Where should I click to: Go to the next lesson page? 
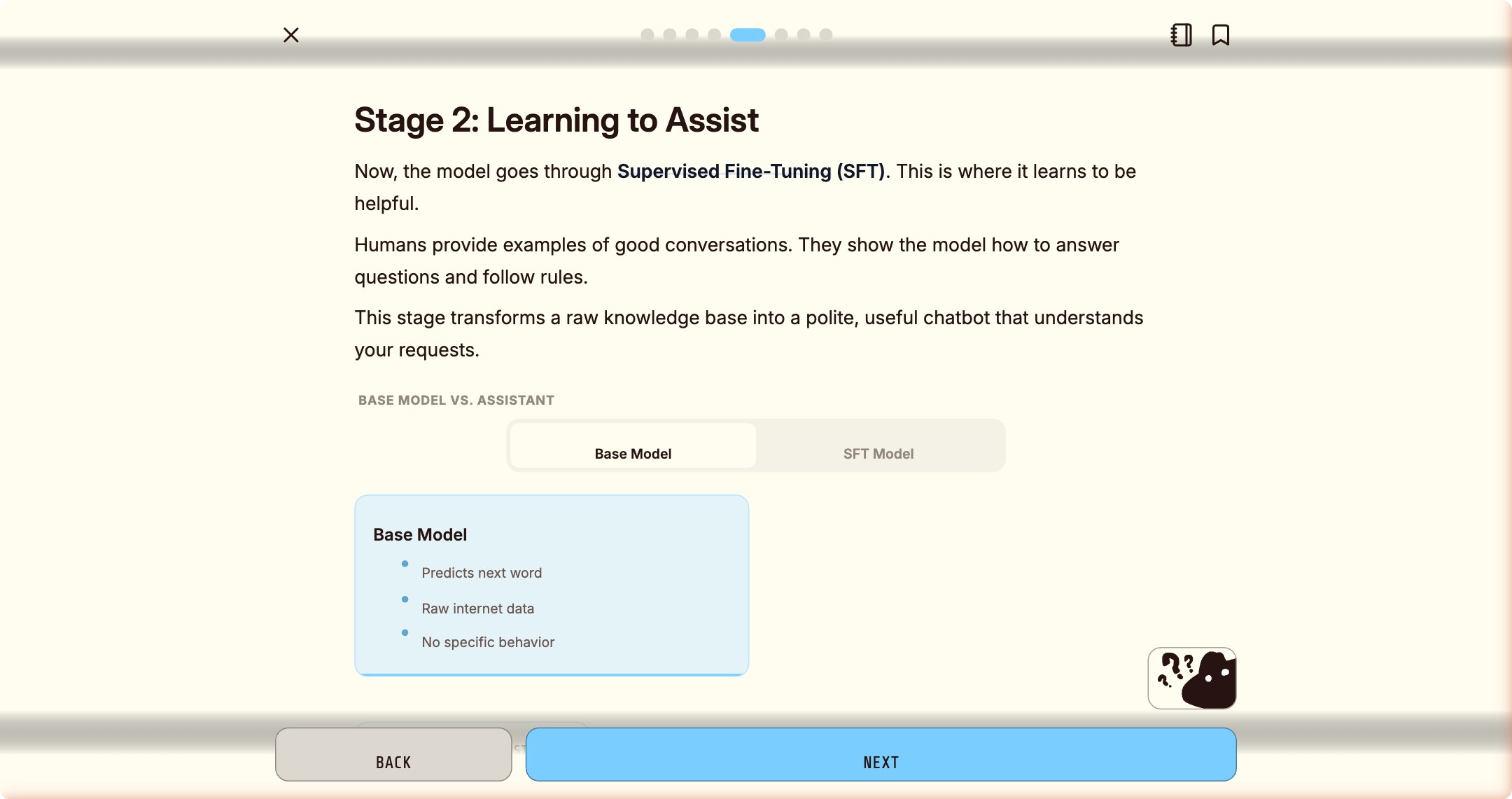[x=881, y=754]
